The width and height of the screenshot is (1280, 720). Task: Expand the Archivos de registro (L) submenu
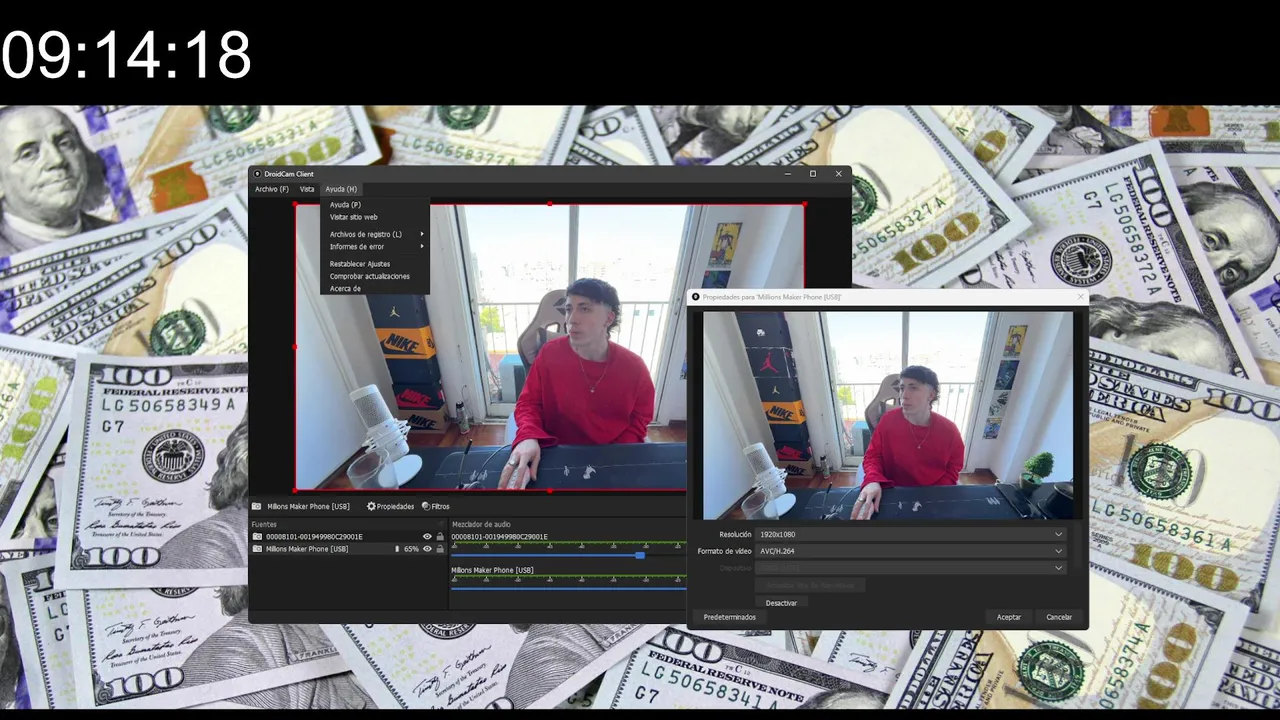pos(375,234)
